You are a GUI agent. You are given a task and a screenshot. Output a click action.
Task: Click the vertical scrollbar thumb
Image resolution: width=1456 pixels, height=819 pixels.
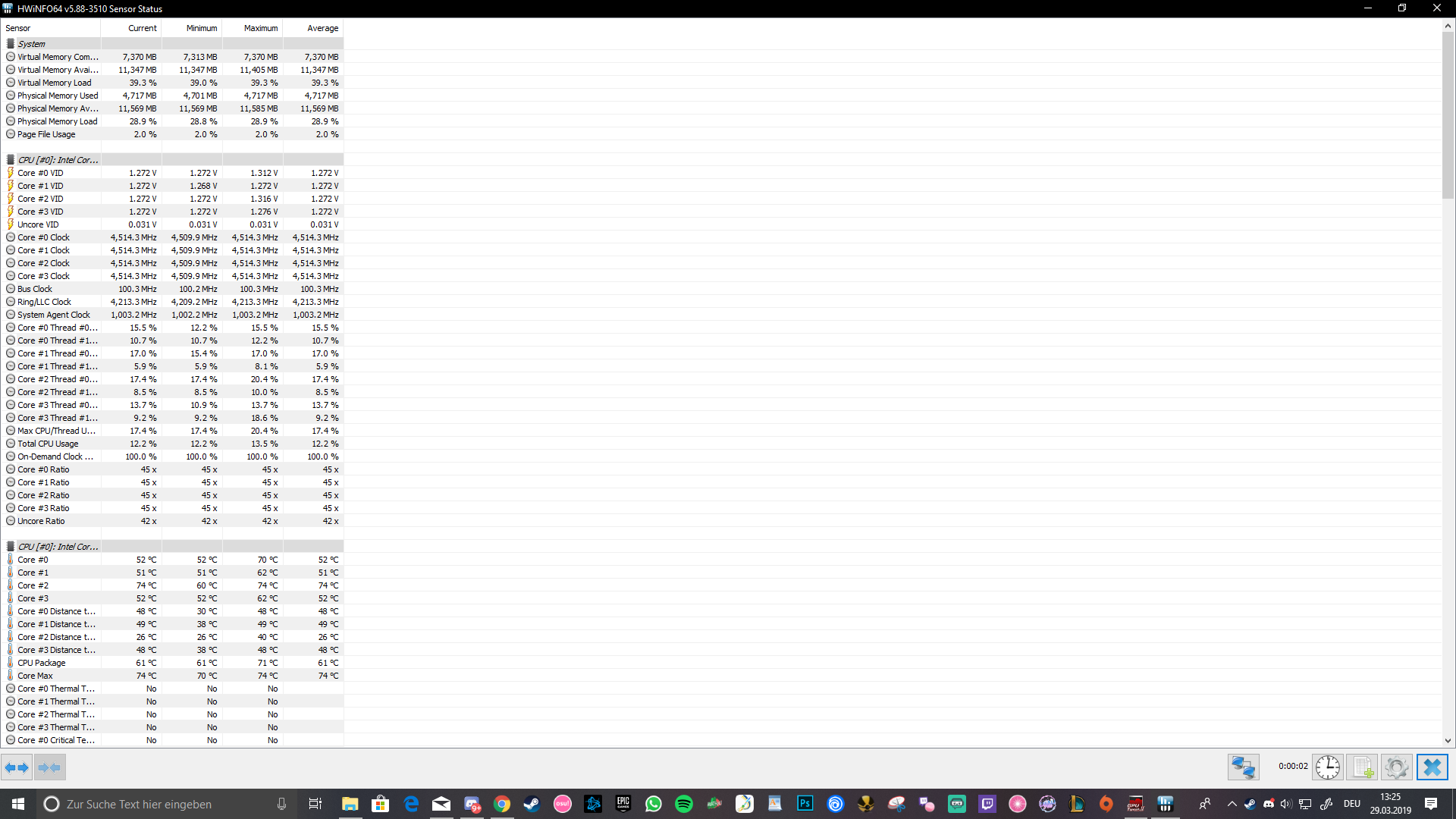[1448, 114]
